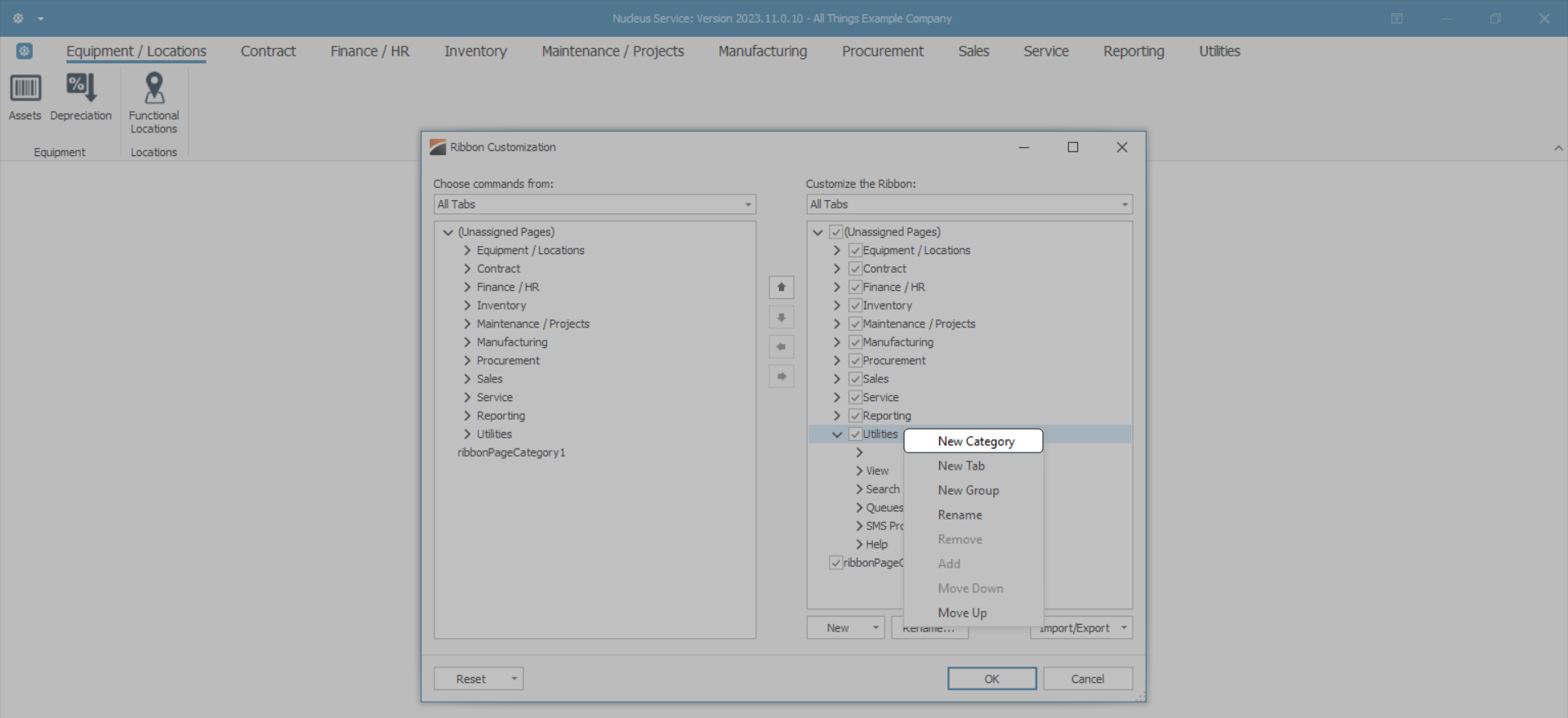
Task: Click the gear icon in the title bar
Action: (x=18, y=18)
